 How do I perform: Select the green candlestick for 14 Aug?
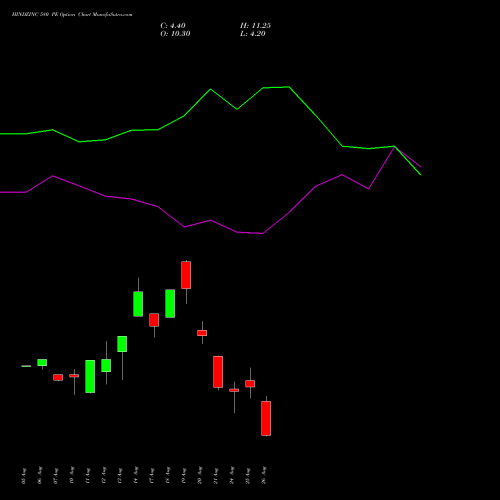coord(138,304)
